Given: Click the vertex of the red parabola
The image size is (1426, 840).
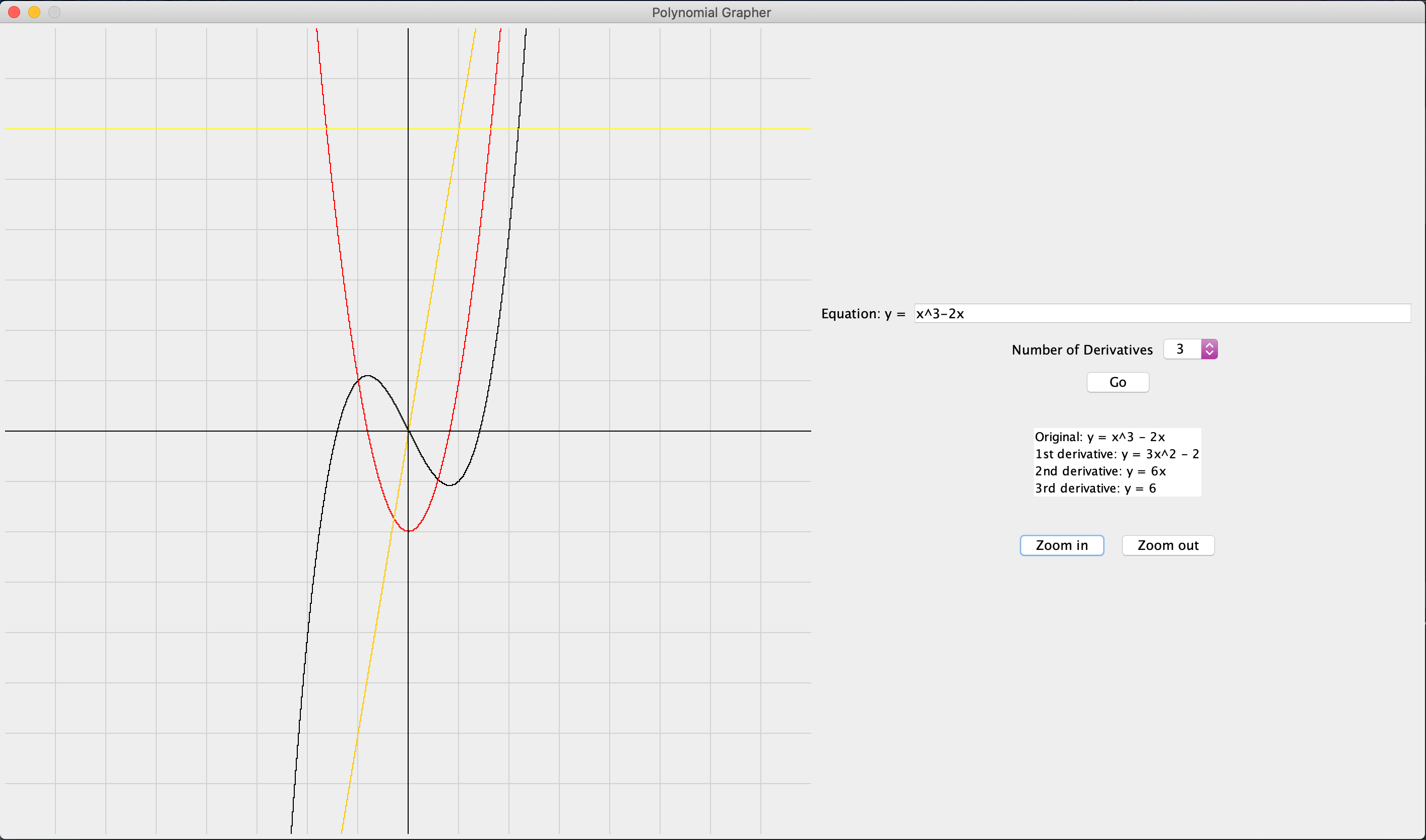Looking at the screenshot, I should pos(408,531).
